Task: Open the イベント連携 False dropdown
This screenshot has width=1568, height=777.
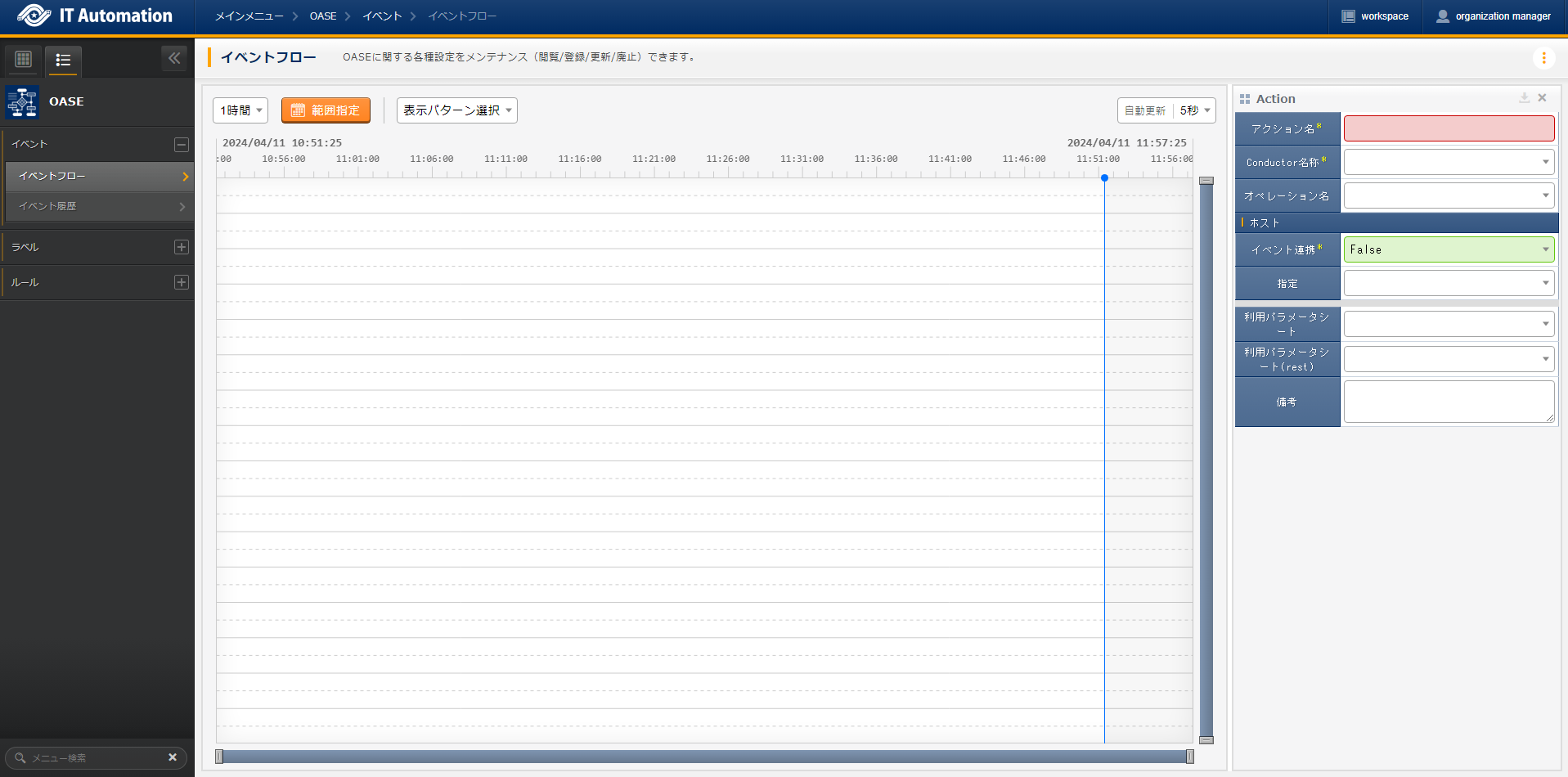Action: coord(1448,250)
